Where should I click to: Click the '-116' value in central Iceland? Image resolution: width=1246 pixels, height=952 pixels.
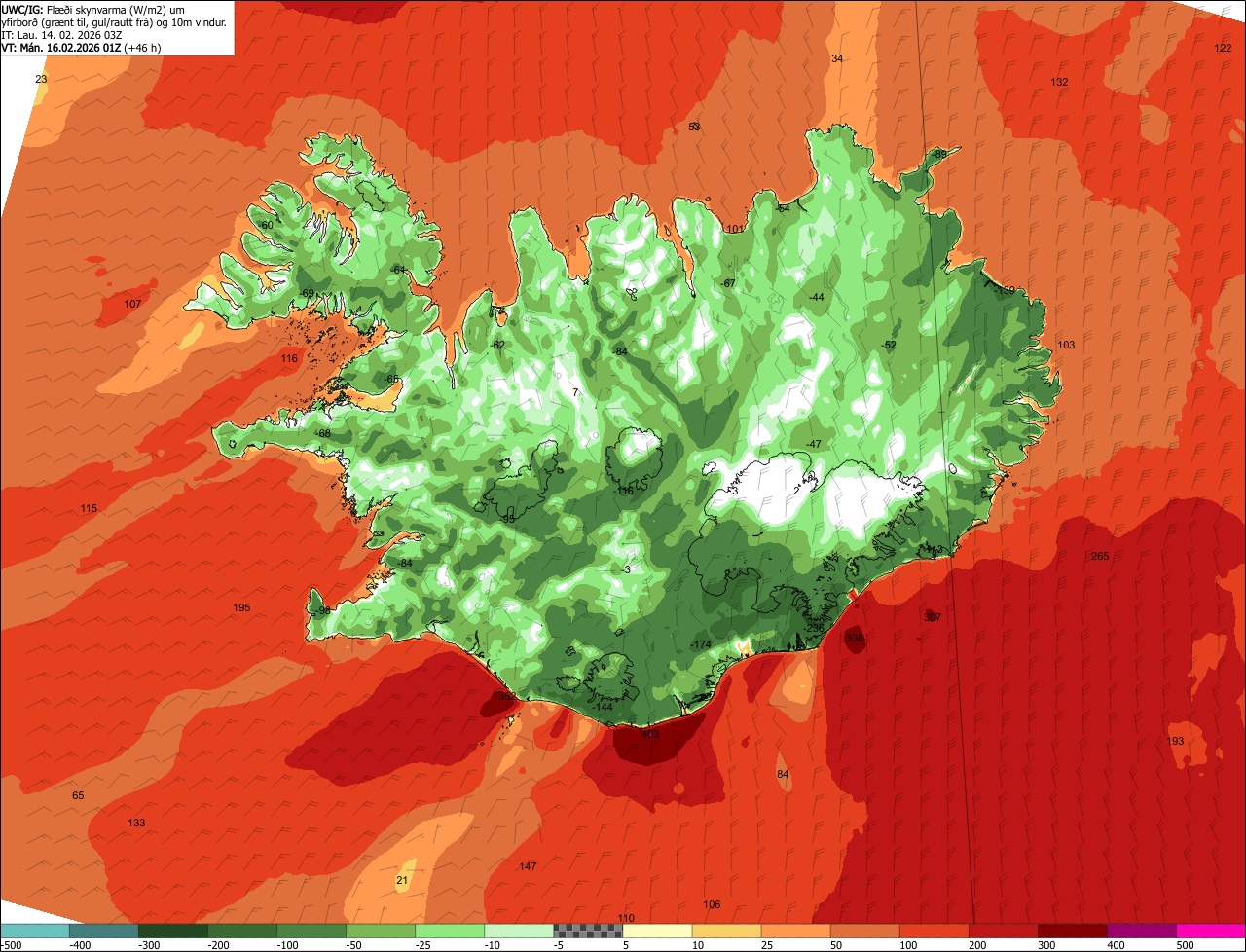click(x=624, y=491)
